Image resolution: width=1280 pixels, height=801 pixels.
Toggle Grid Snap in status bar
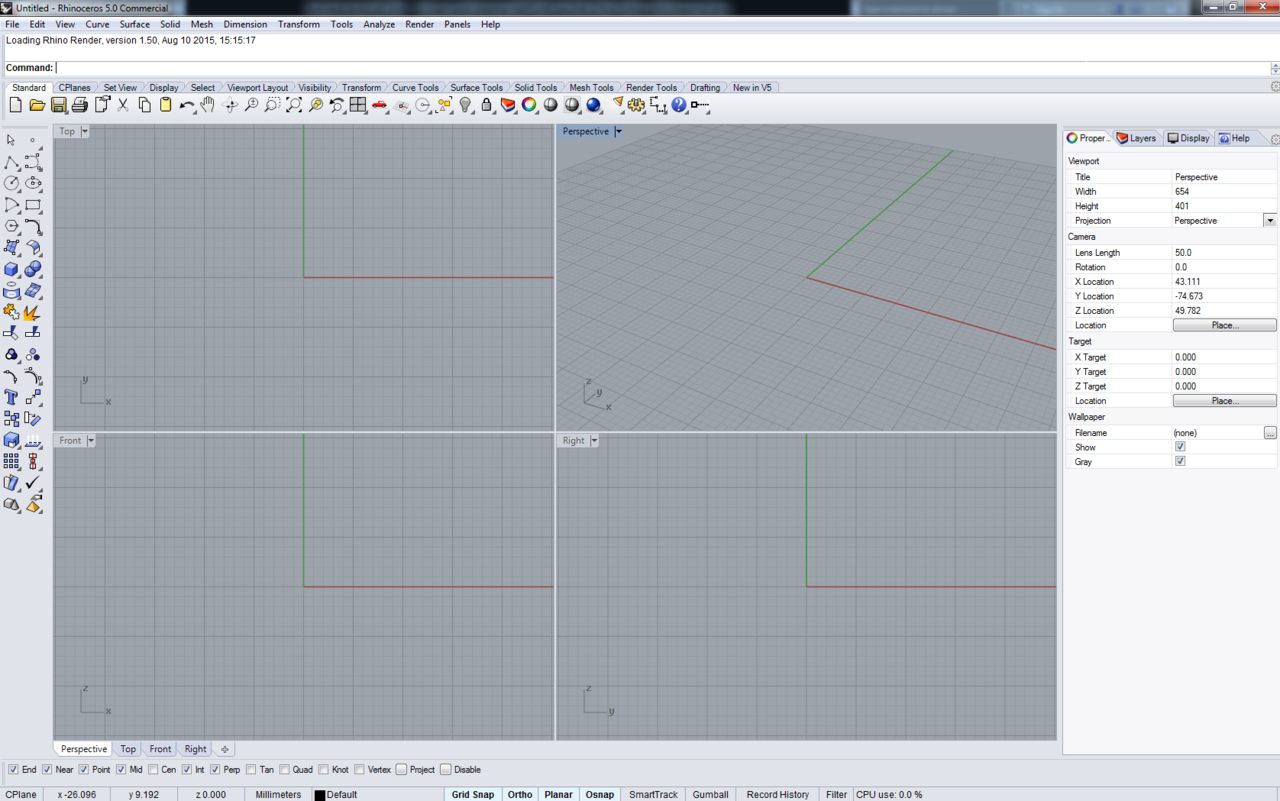point(472,794)
